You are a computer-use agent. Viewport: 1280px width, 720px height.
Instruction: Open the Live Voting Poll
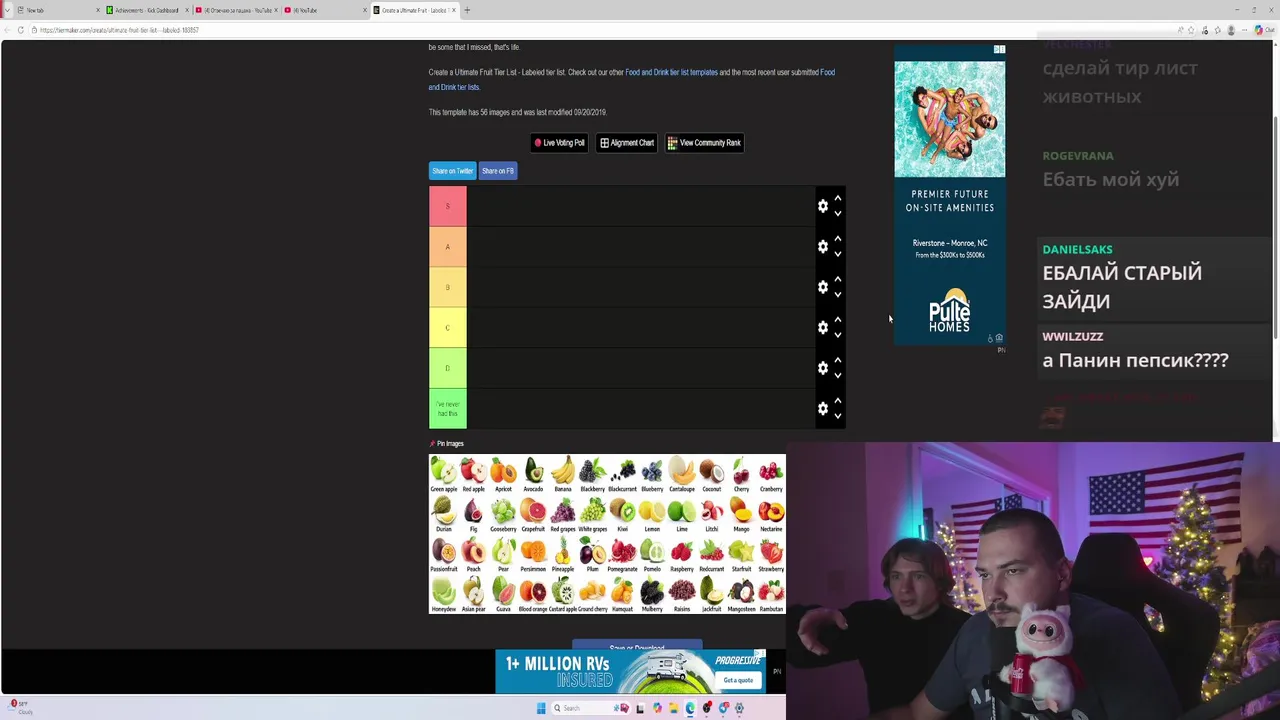click(x=559, y=143)
